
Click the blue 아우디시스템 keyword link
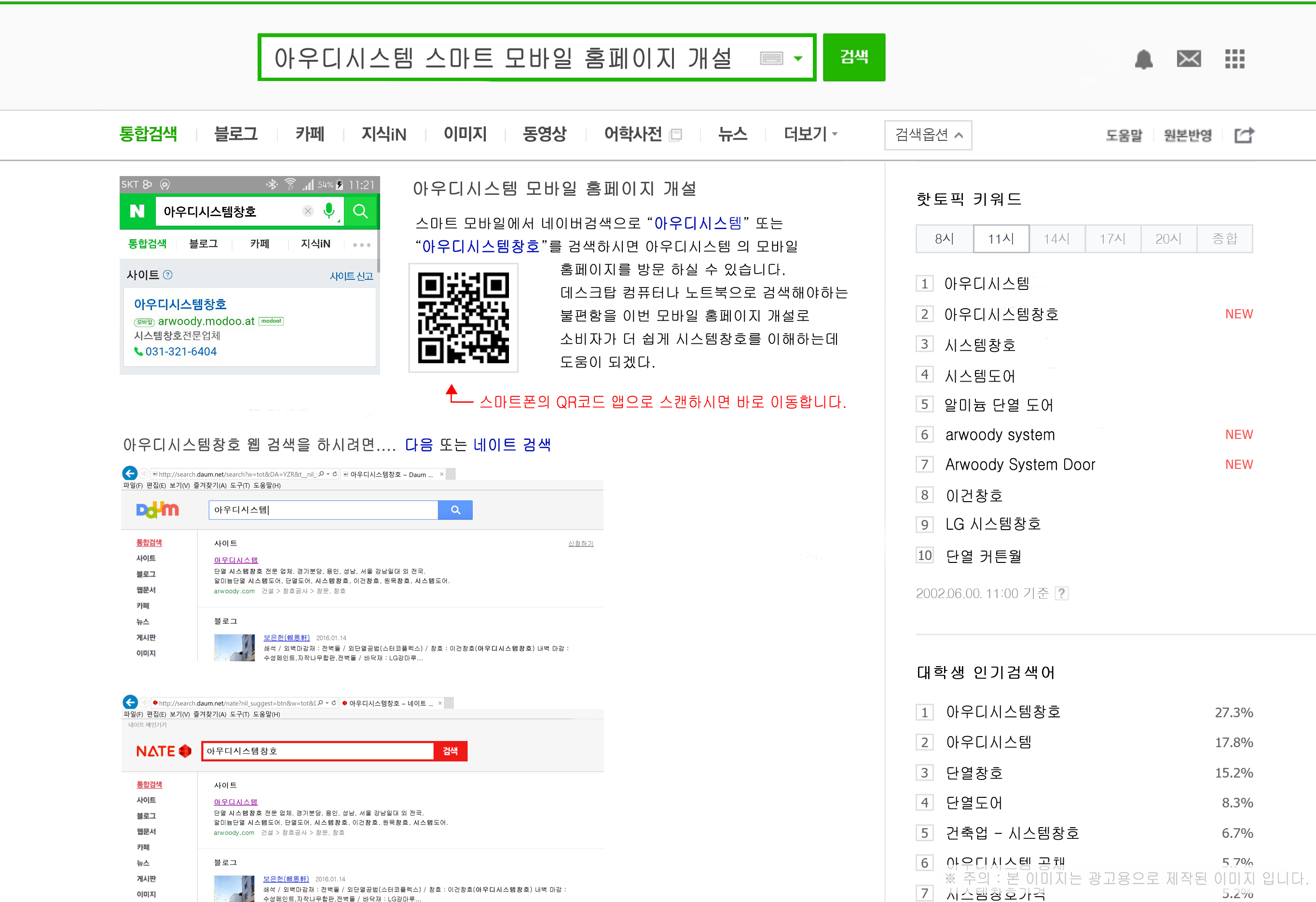pyautogui.click(x=698, y=223)
